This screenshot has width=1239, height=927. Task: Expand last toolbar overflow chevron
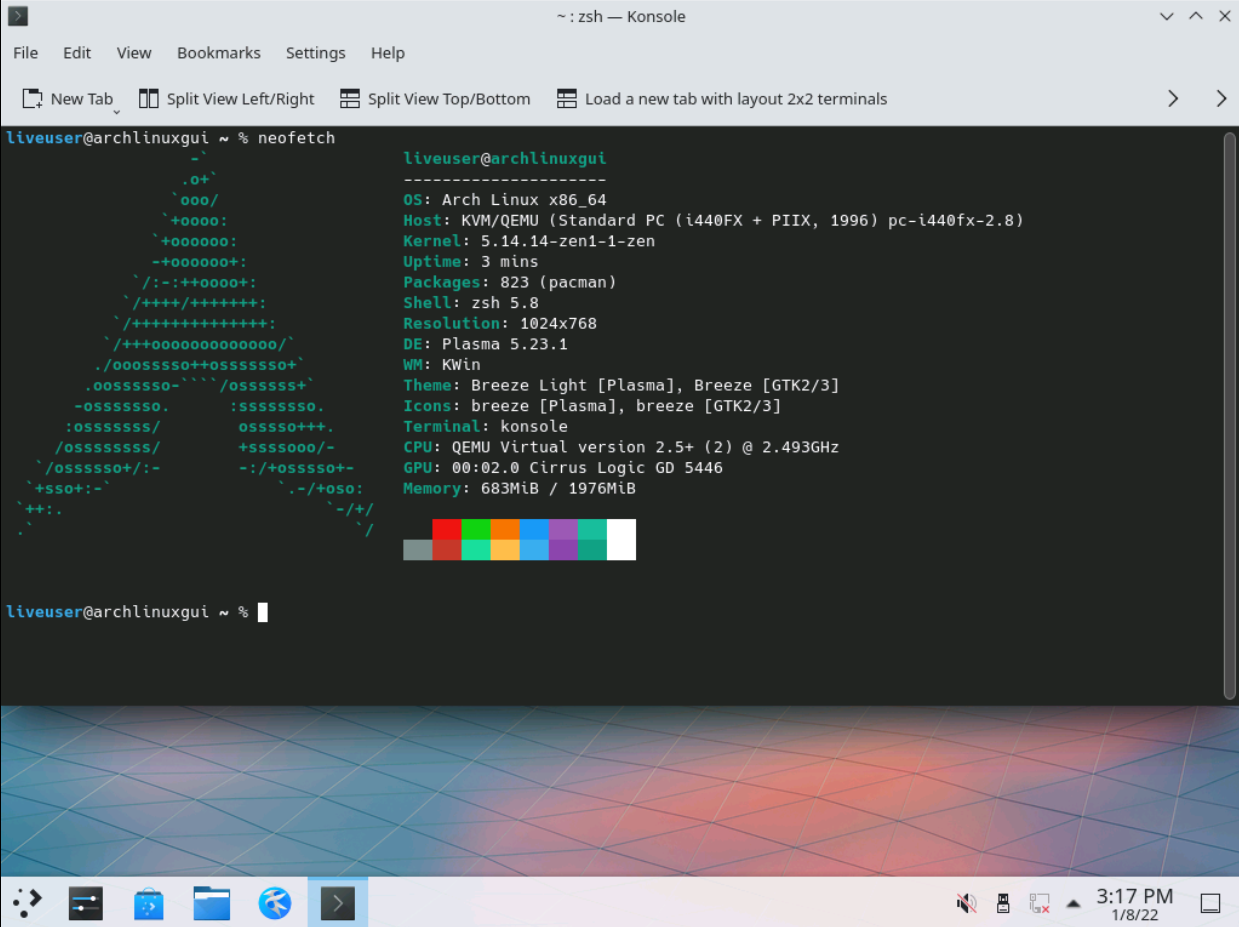coord(1221,99)
